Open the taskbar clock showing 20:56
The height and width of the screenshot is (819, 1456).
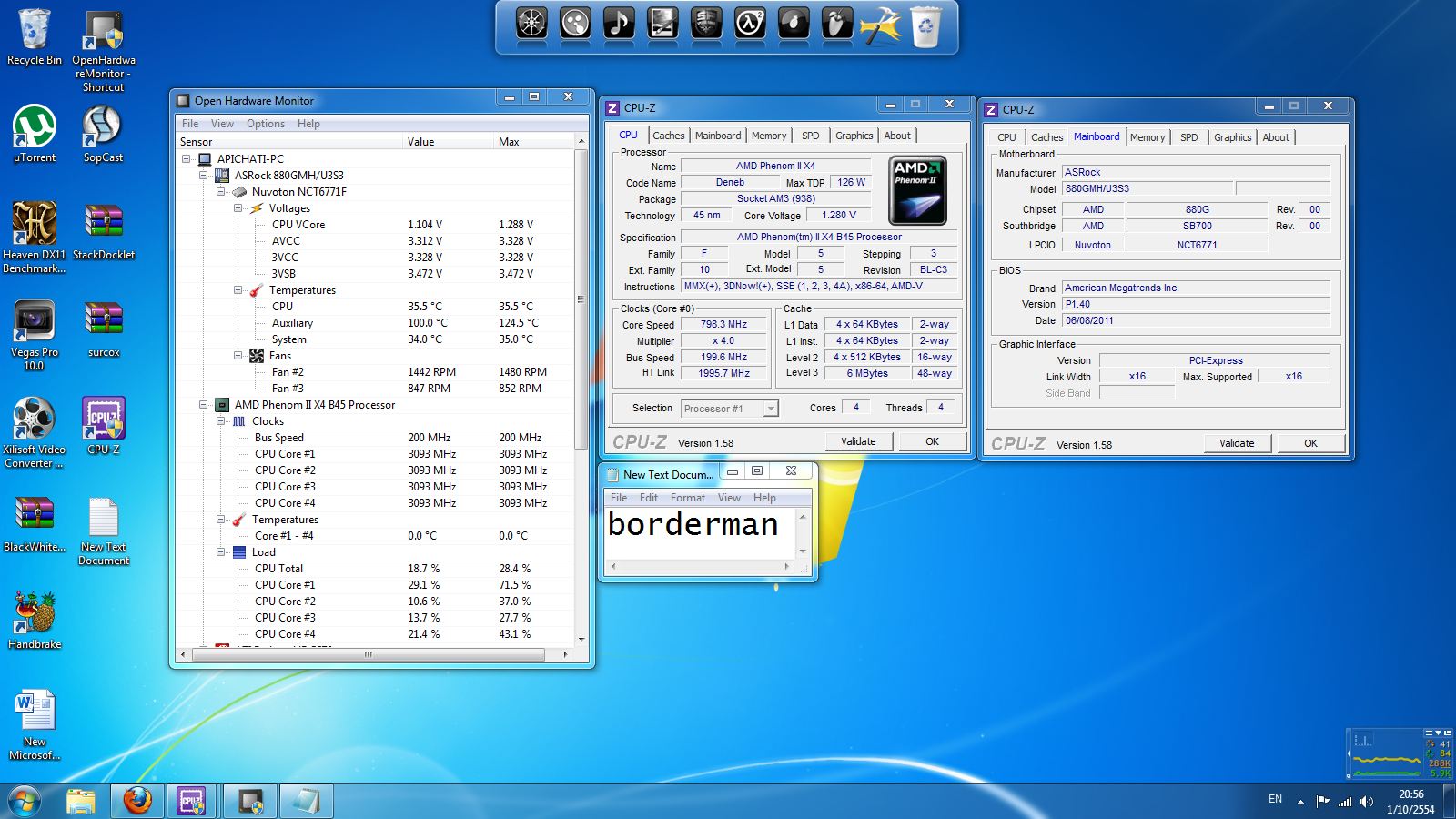(1410, 802)
